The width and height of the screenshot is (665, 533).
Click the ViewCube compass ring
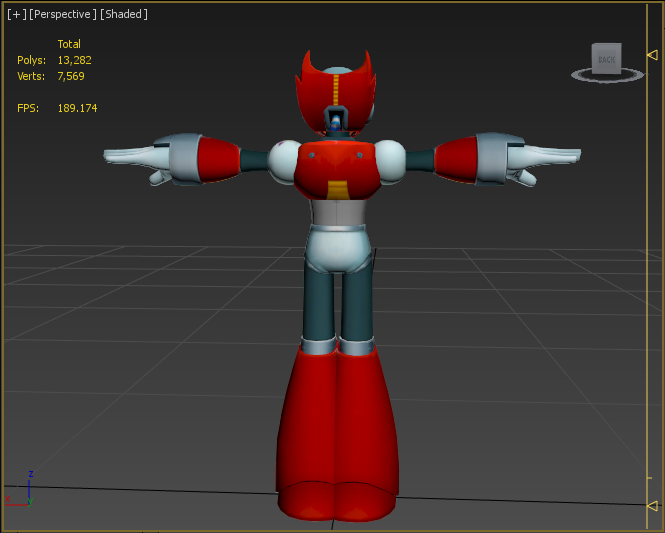(x=607, y=76)
